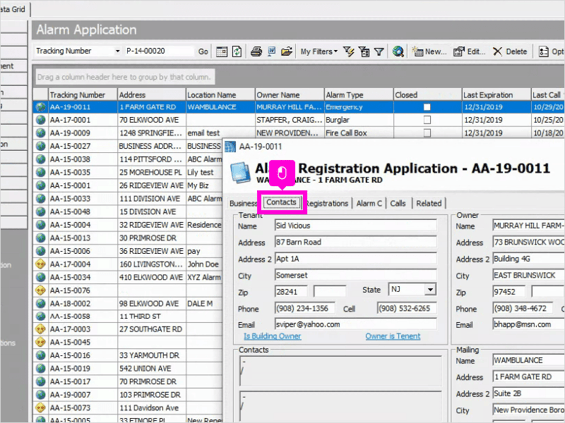Click the funnel filter icon
Image resolution: width=565 pixels, height=423 pixels.
pyautogui.click(x=379, y=52)
